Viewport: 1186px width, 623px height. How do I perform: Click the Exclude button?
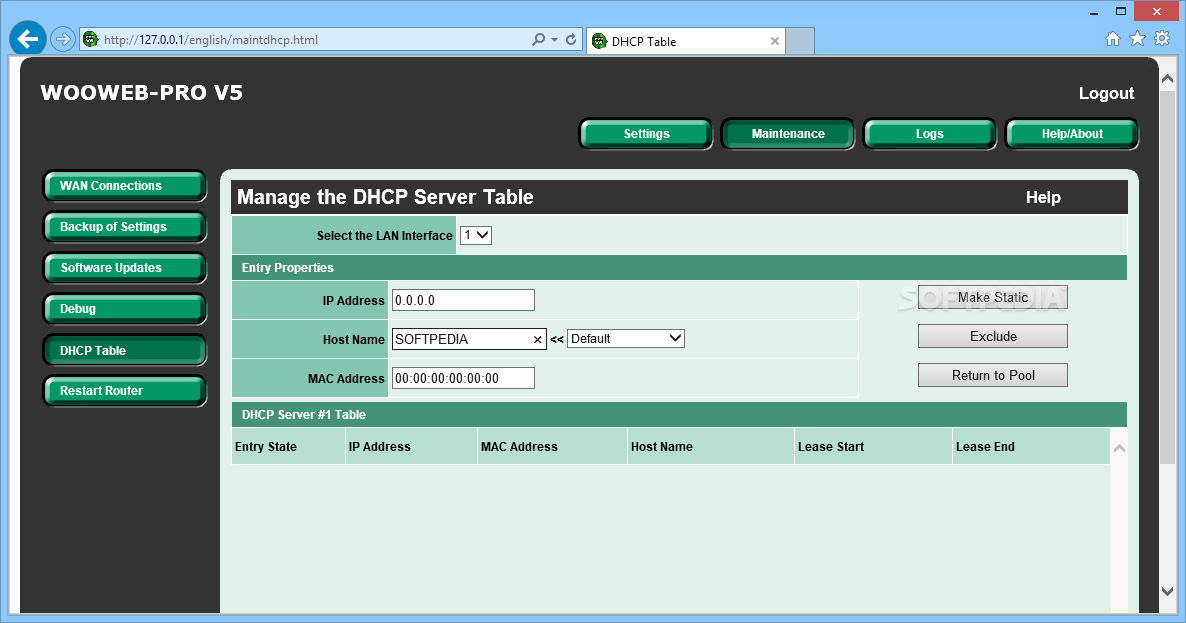pos(992,336)
